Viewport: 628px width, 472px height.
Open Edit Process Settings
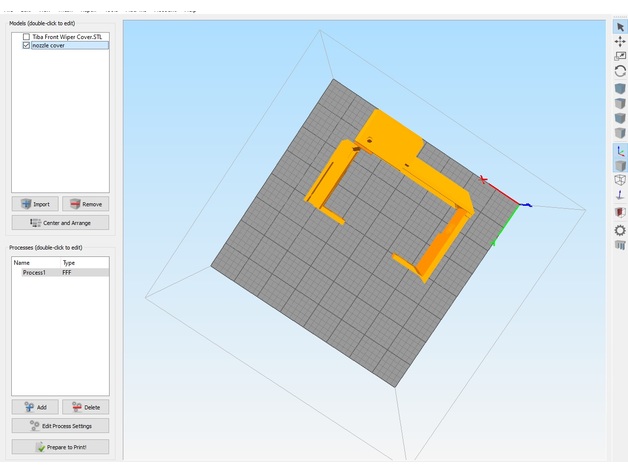pos(60,426)
